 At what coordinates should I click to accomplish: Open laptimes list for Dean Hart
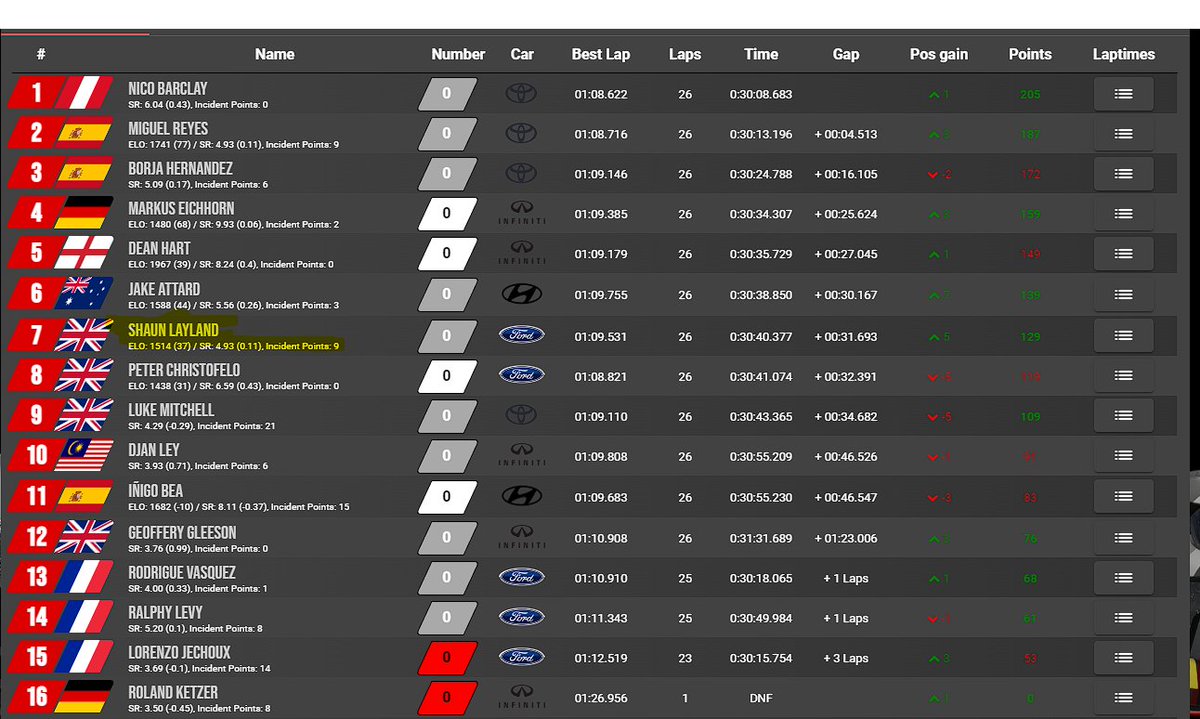tap(1123, 254)
